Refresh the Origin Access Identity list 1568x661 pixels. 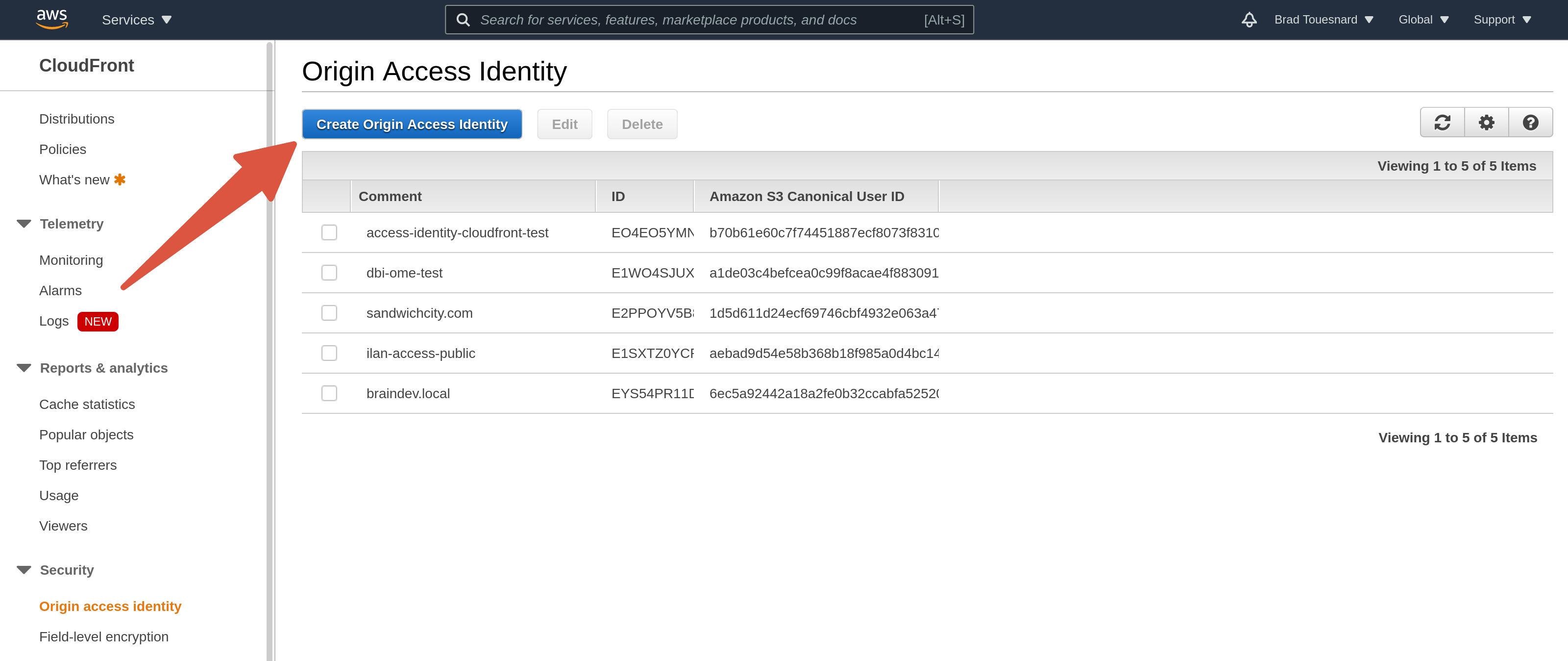[x=1442, y=122]
